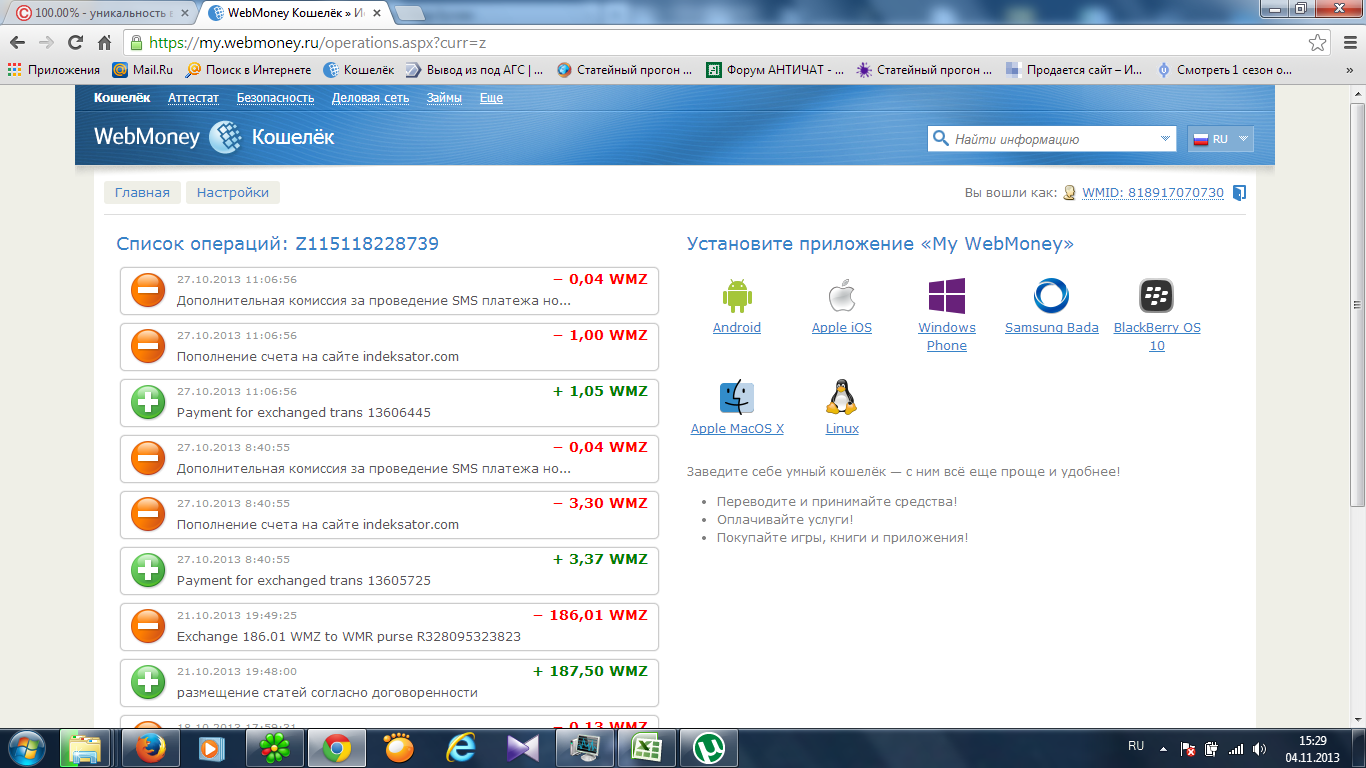1366x768 pixels.
Task: Open uTorrent from the taskbar
Action: coord(709,747)
